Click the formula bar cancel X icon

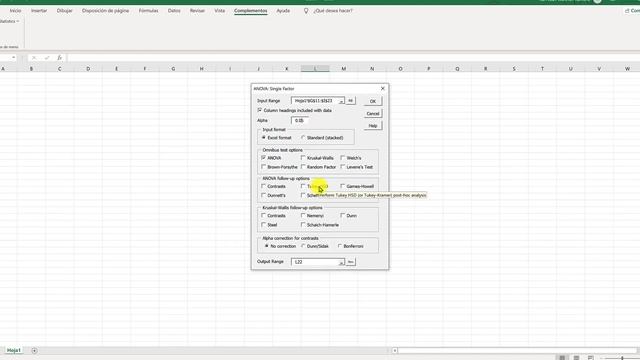point(34,58)
